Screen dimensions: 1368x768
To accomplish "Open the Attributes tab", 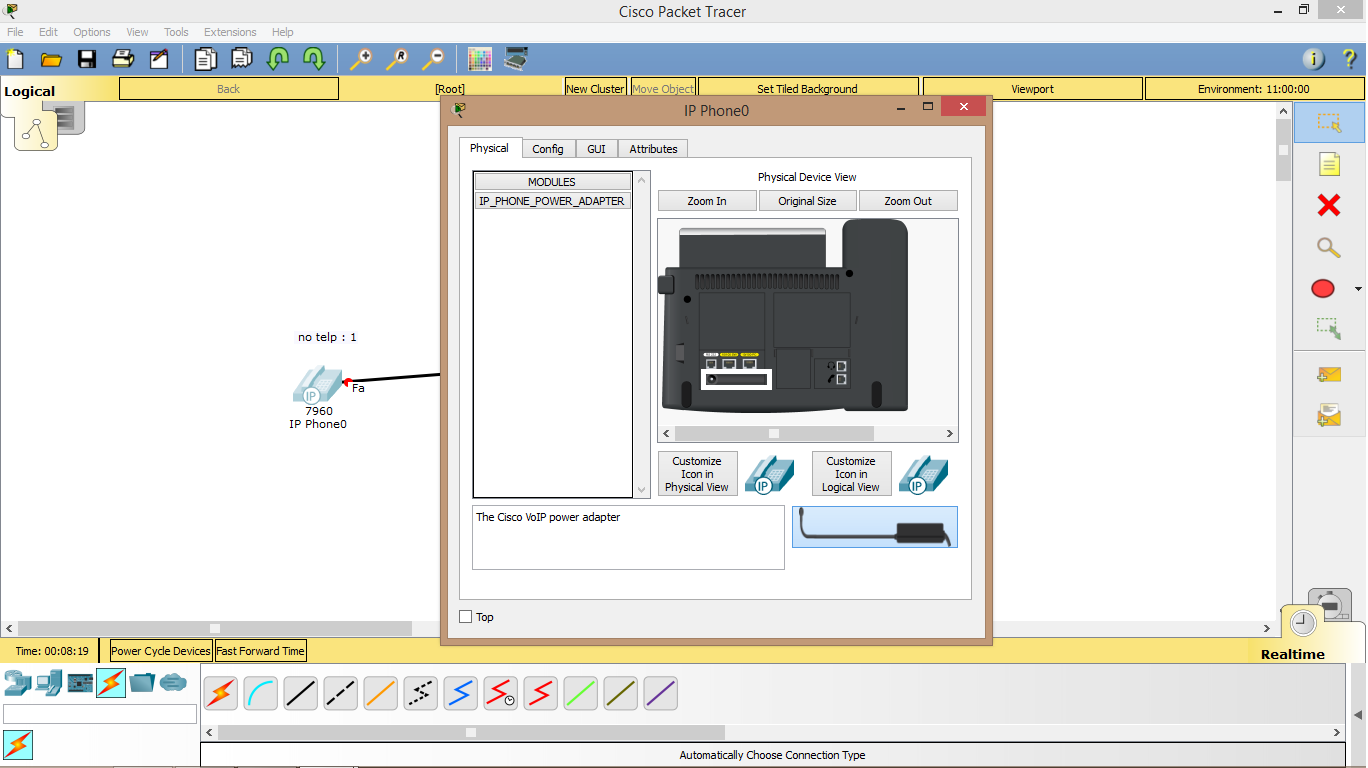I will [653, 149].
